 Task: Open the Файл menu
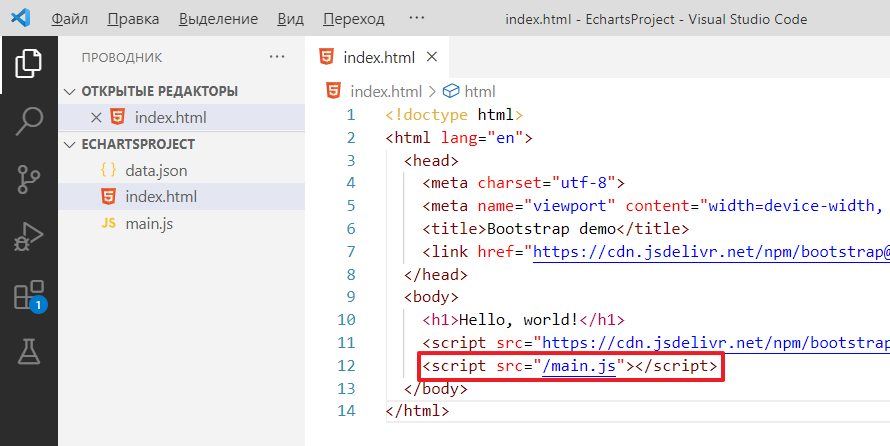click(68, 19)
